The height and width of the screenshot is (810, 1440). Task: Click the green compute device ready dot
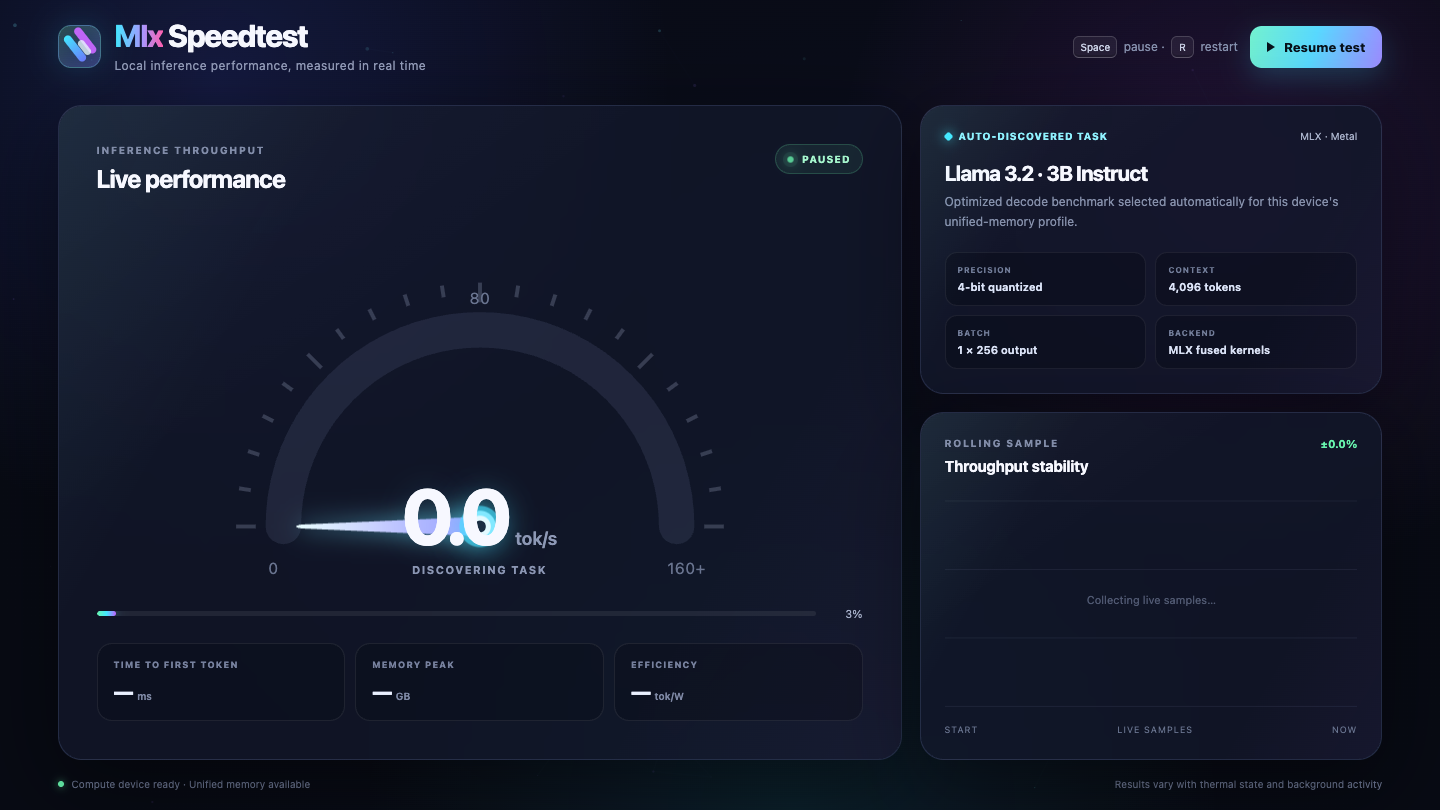click(61, 784)
